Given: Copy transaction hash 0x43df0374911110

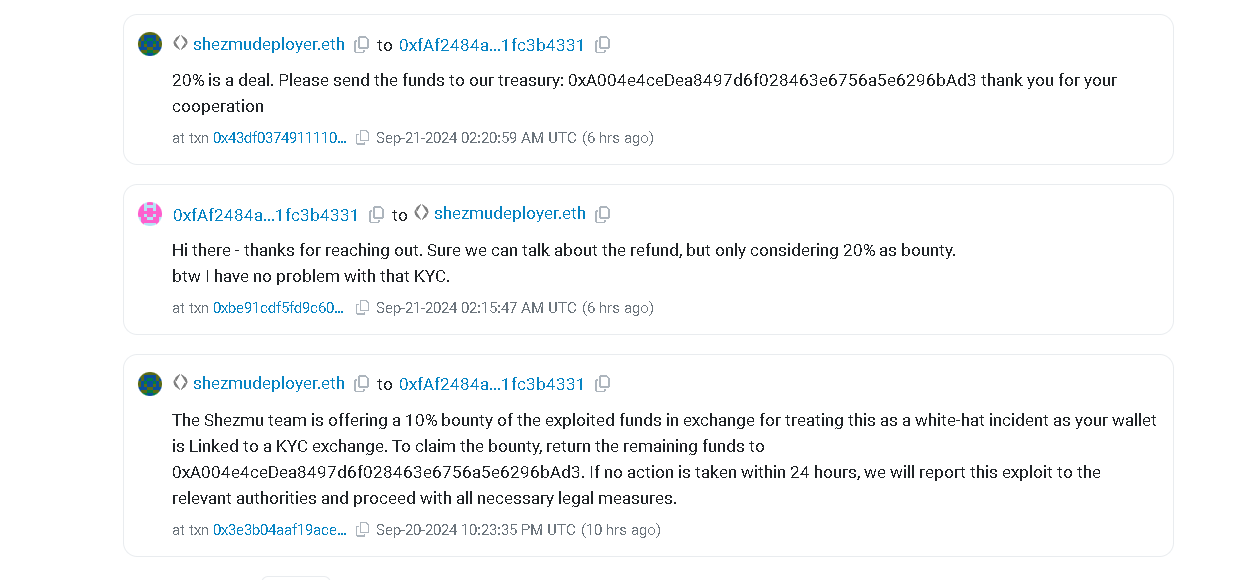Looking at the screenshot, I should 363,138.
